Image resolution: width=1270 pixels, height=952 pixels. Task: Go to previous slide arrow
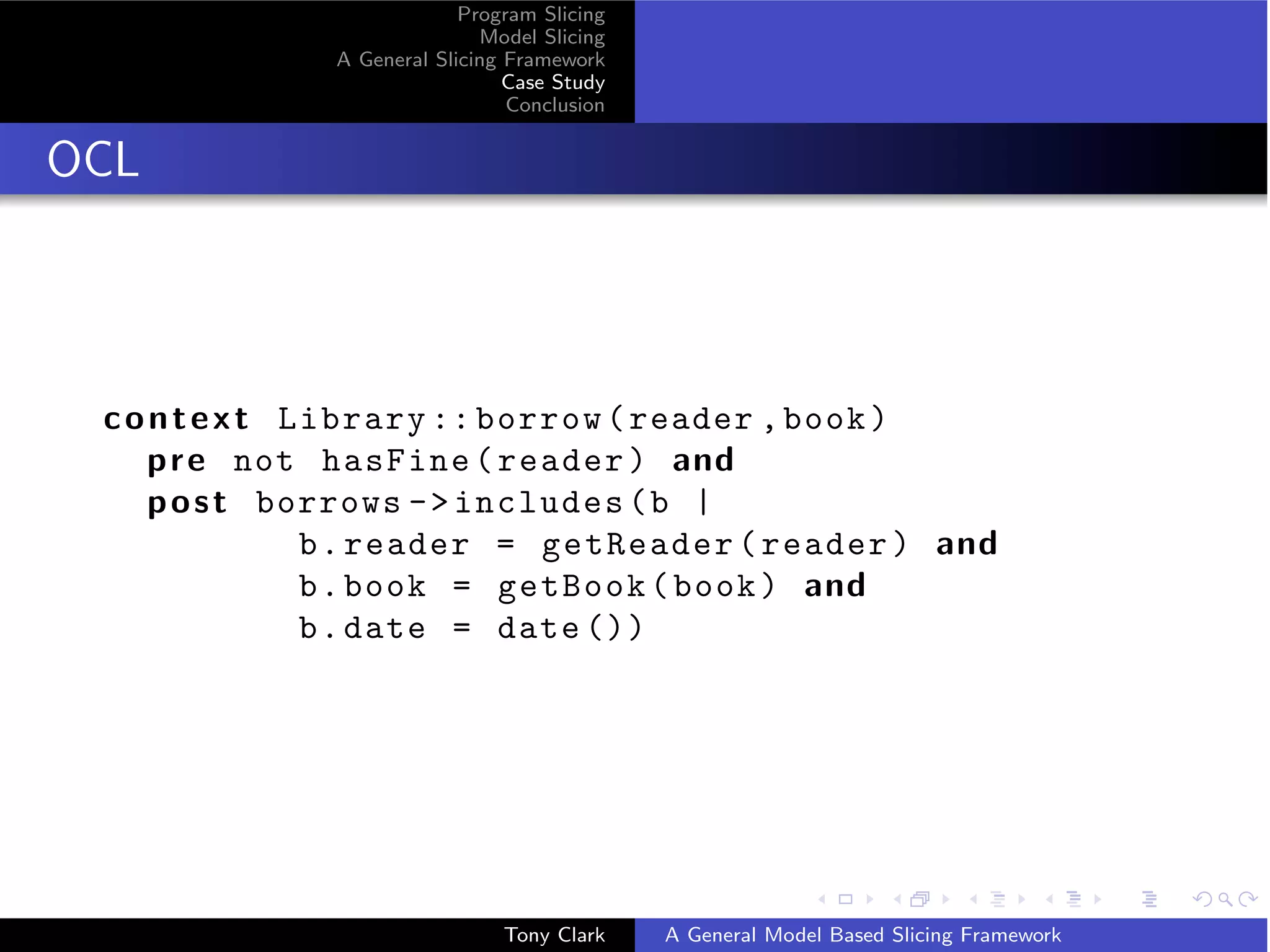(x=822, y=899)
